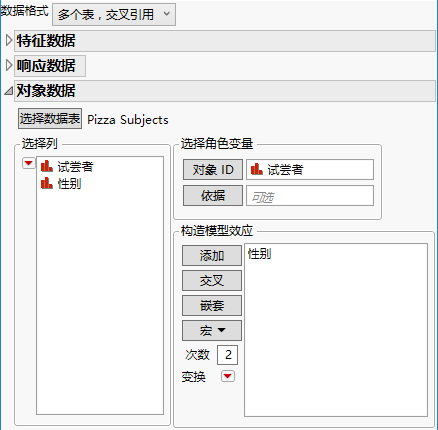Open the 宏 dropdown button
Viewport: 438px width, 430px height.
coord(212,330)
